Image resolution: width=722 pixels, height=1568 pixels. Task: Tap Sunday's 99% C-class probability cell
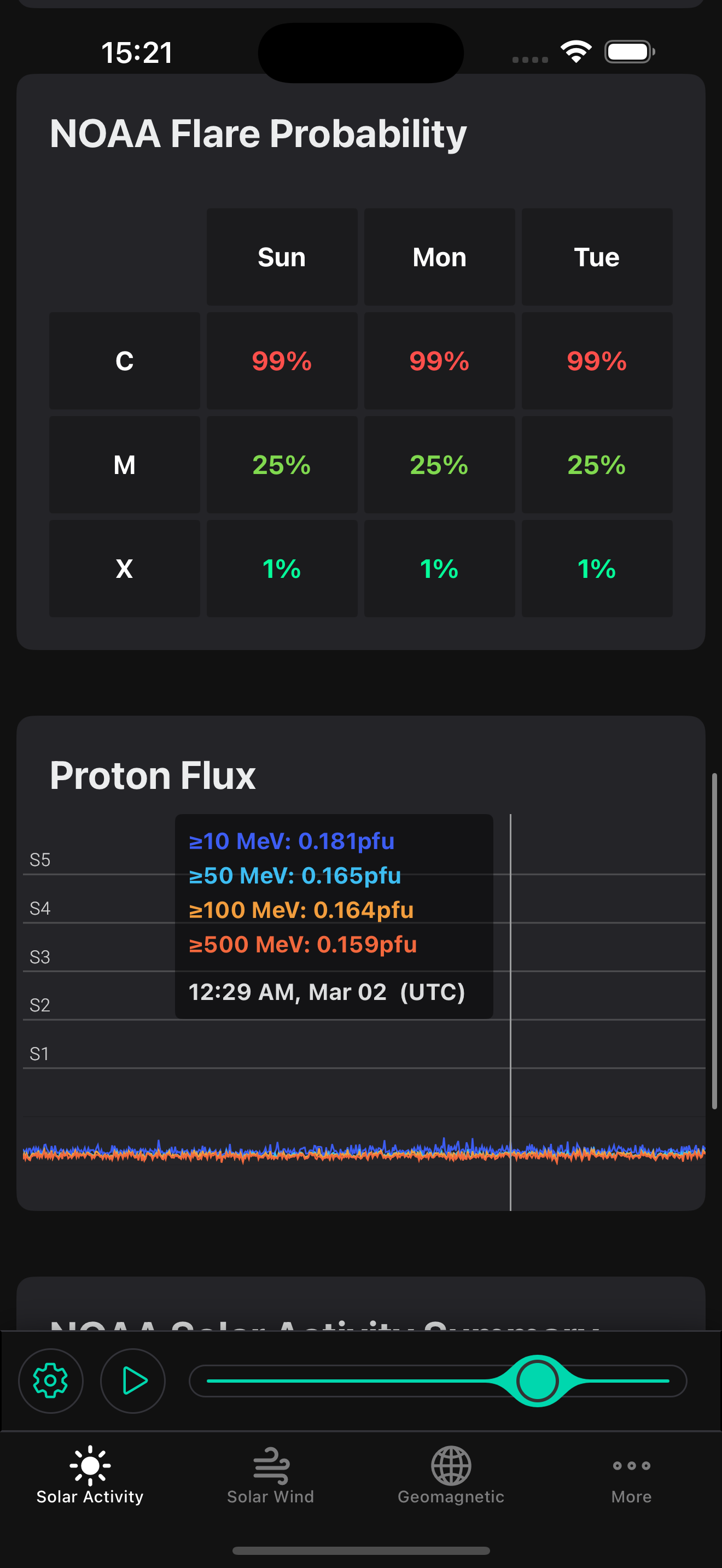pos(282,361)
